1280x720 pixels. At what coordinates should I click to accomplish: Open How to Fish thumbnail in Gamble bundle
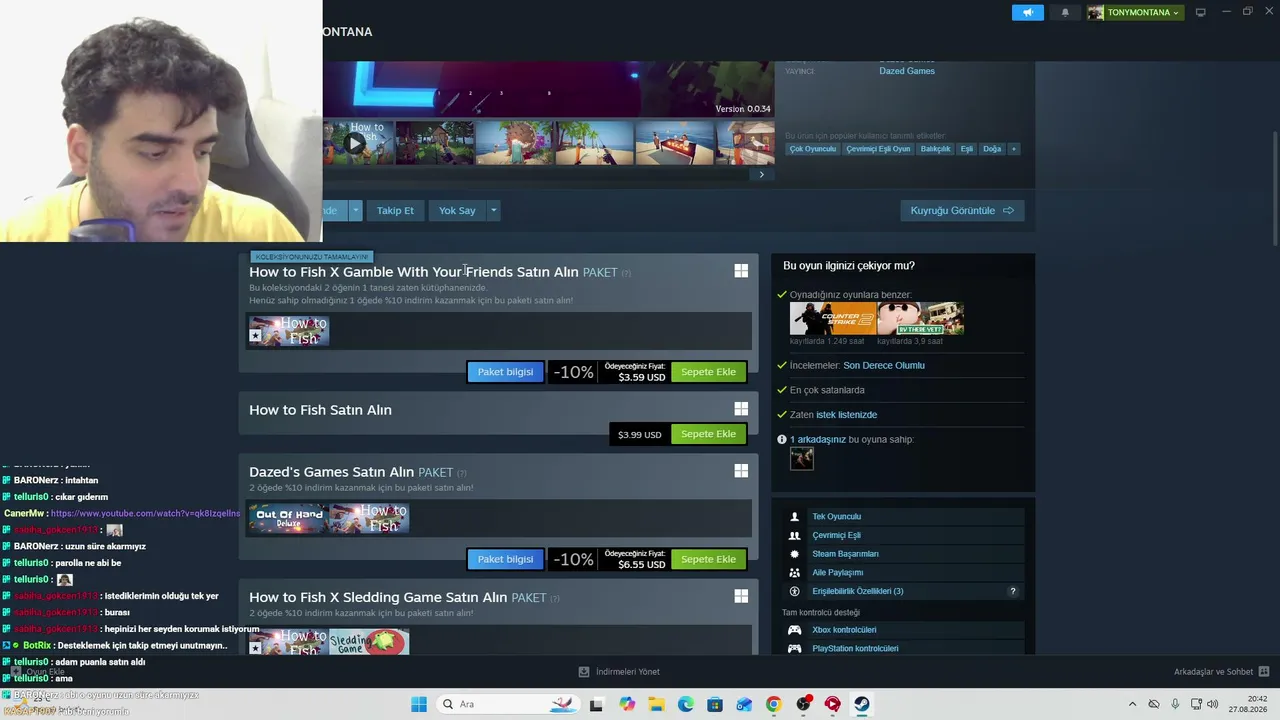[x=289, y=331]
